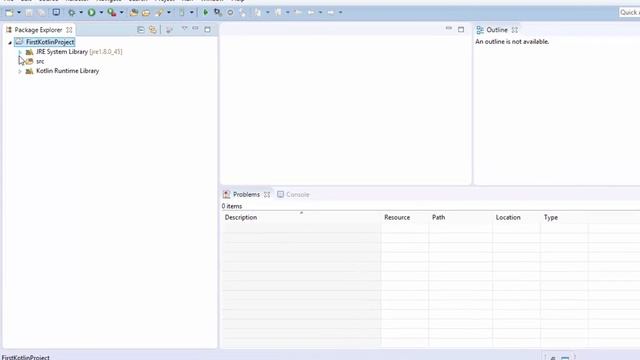Image resolution: width=640 pixels, height=360 pixels.
Task: Open the External Tools dropdown arrow
Action: pos(122,13)
